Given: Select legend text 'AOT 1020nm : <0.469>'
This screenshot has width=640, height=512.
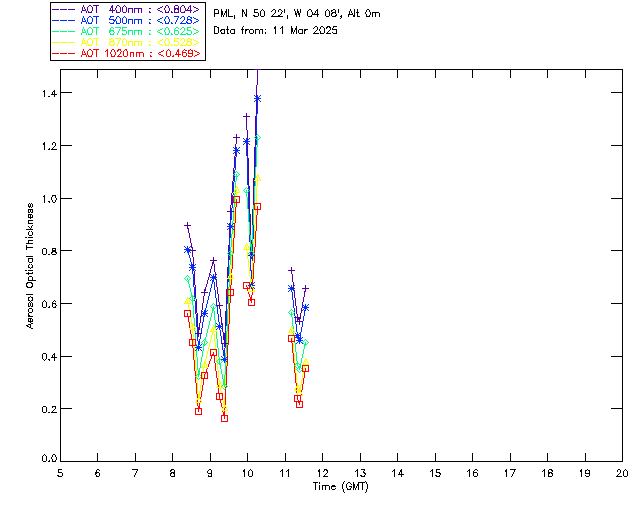Looking at the screenshot, I should (140, 53).
